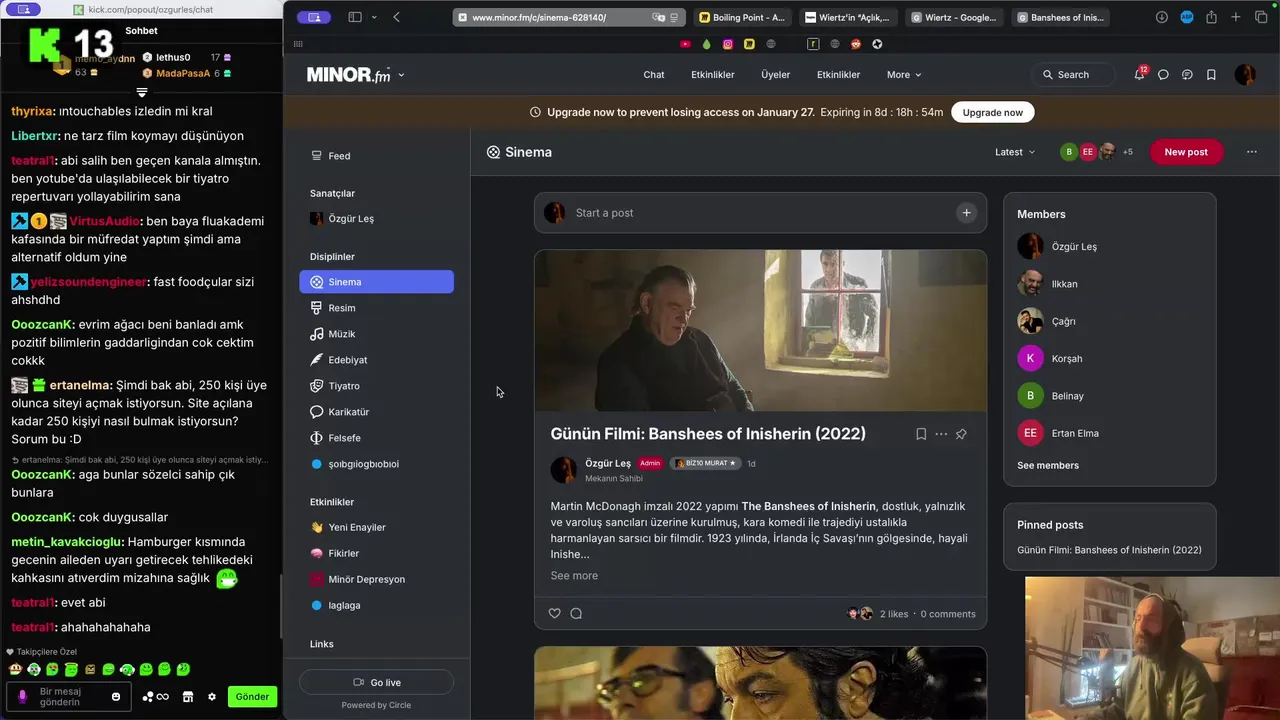Expand Safari sidebar dropdown chevron
The height and width of the screenshot is (720, 1280).
click(374, 17)
